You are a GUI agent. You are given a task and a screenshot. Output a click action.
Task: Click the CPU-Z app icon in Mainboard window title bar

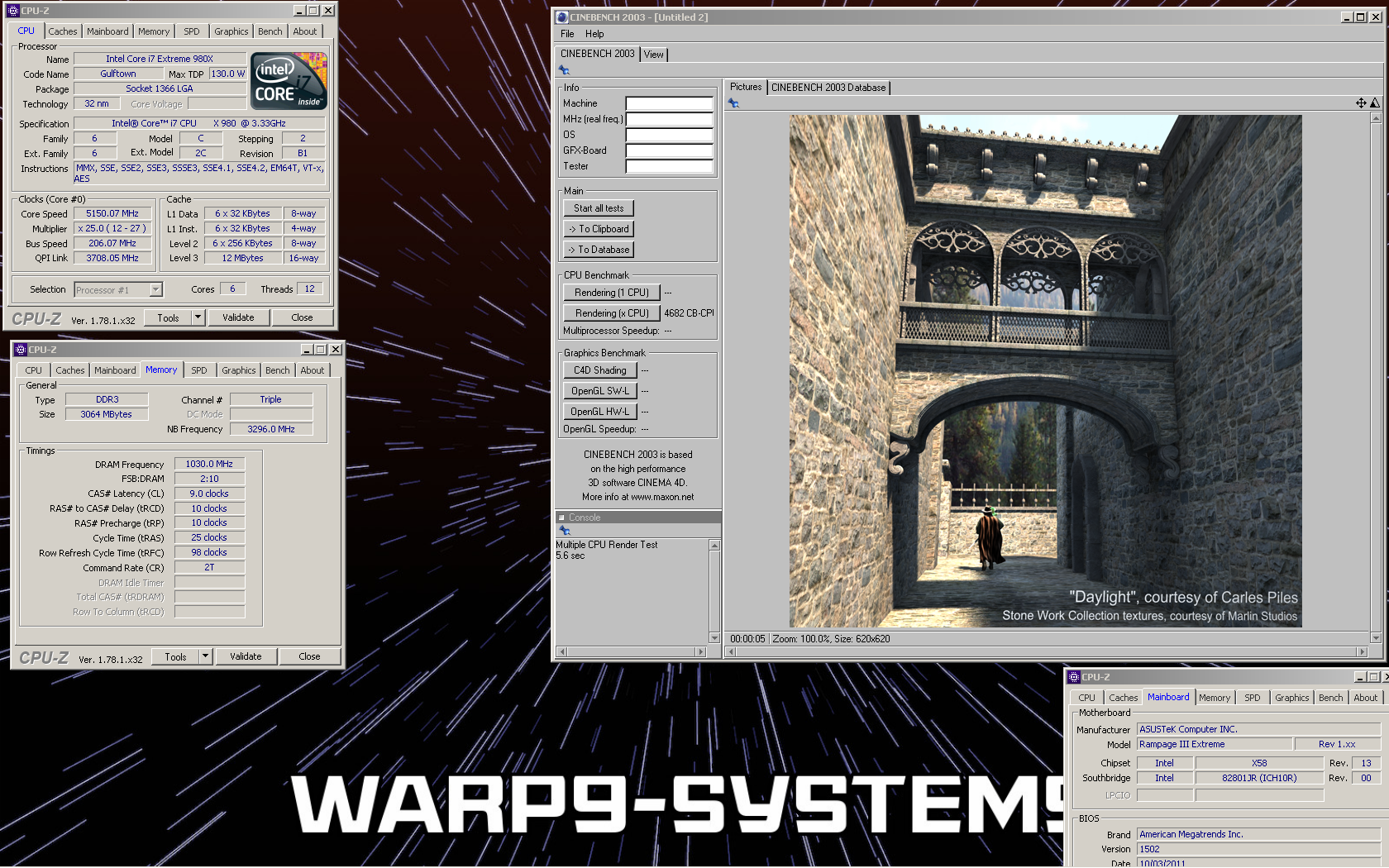tap(1074, 677)
